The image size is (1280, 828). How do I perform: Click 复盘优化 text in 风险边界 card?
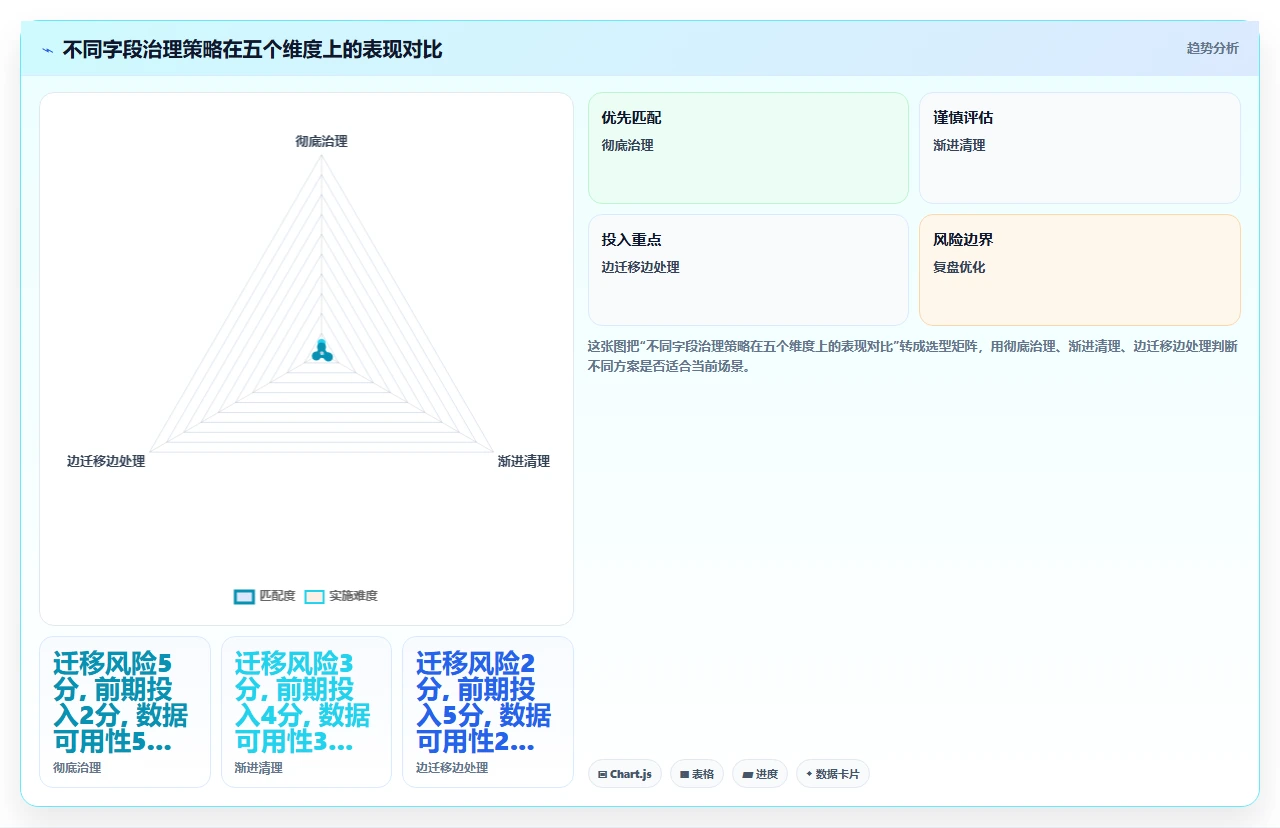[959, 267]
